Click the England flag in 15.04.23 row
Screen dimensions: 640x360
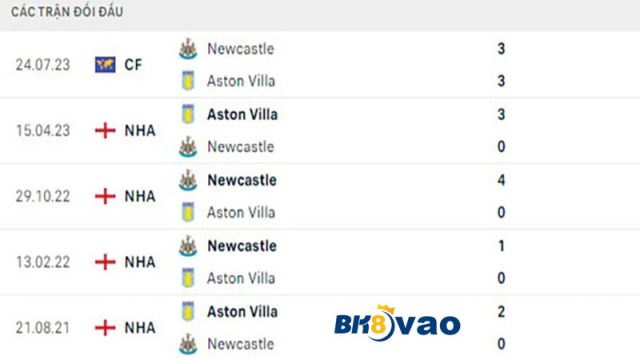click(x=105, y=131)
